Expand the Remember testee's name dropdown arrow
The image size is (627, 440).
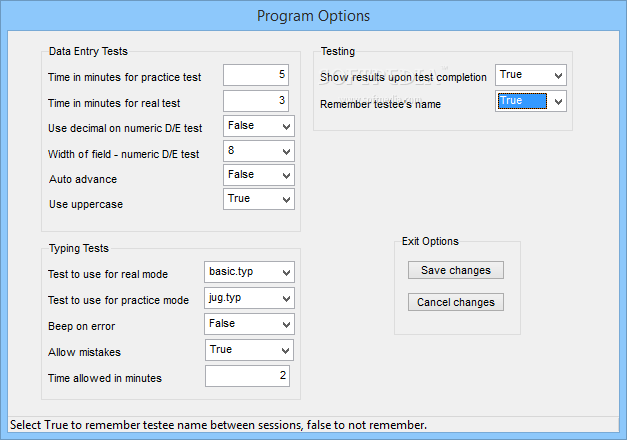(x=559, y=101)
